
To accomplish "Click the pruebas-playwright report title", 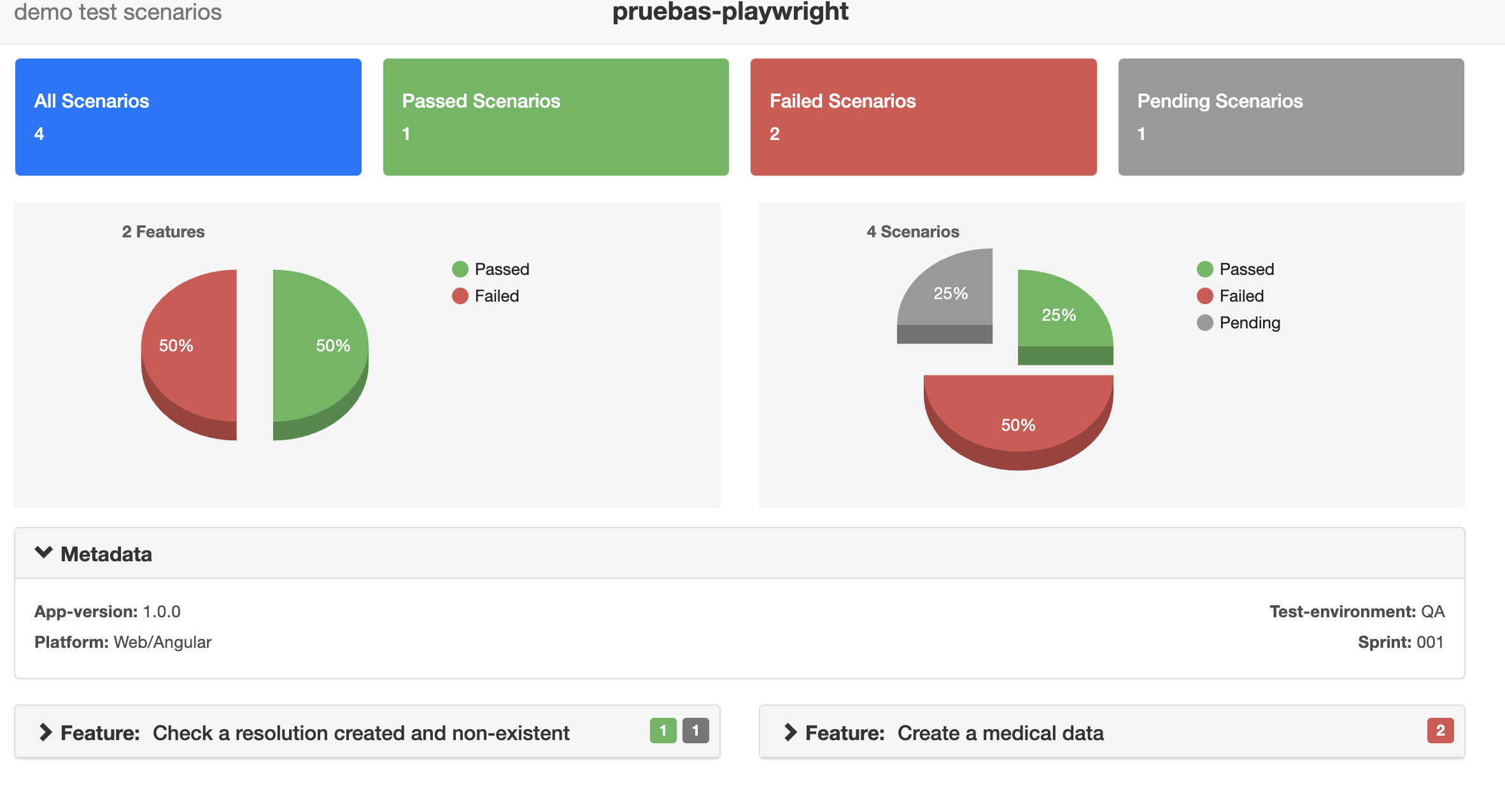I will pyautogui.click(x=730, y=12).
